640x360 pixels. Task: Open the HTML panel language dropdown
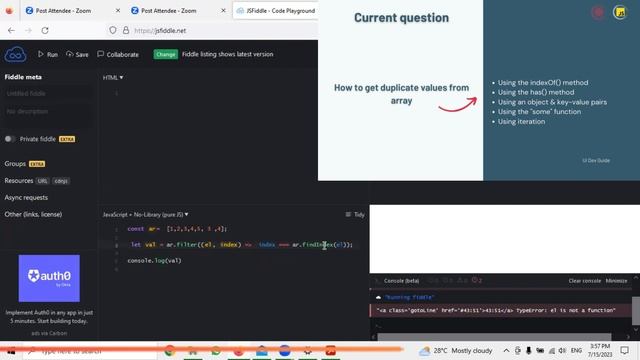(x=113, y=78)
